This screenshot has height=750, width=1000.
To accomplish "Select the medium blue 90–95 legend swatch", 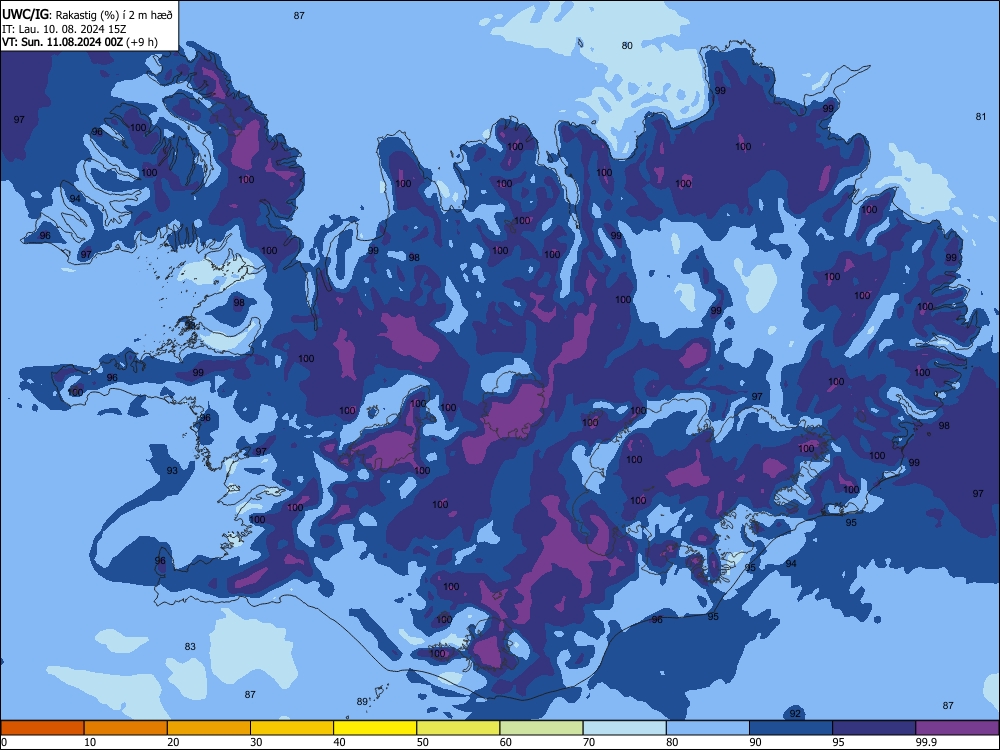I will pyautogui.click(x=791, y=728).
